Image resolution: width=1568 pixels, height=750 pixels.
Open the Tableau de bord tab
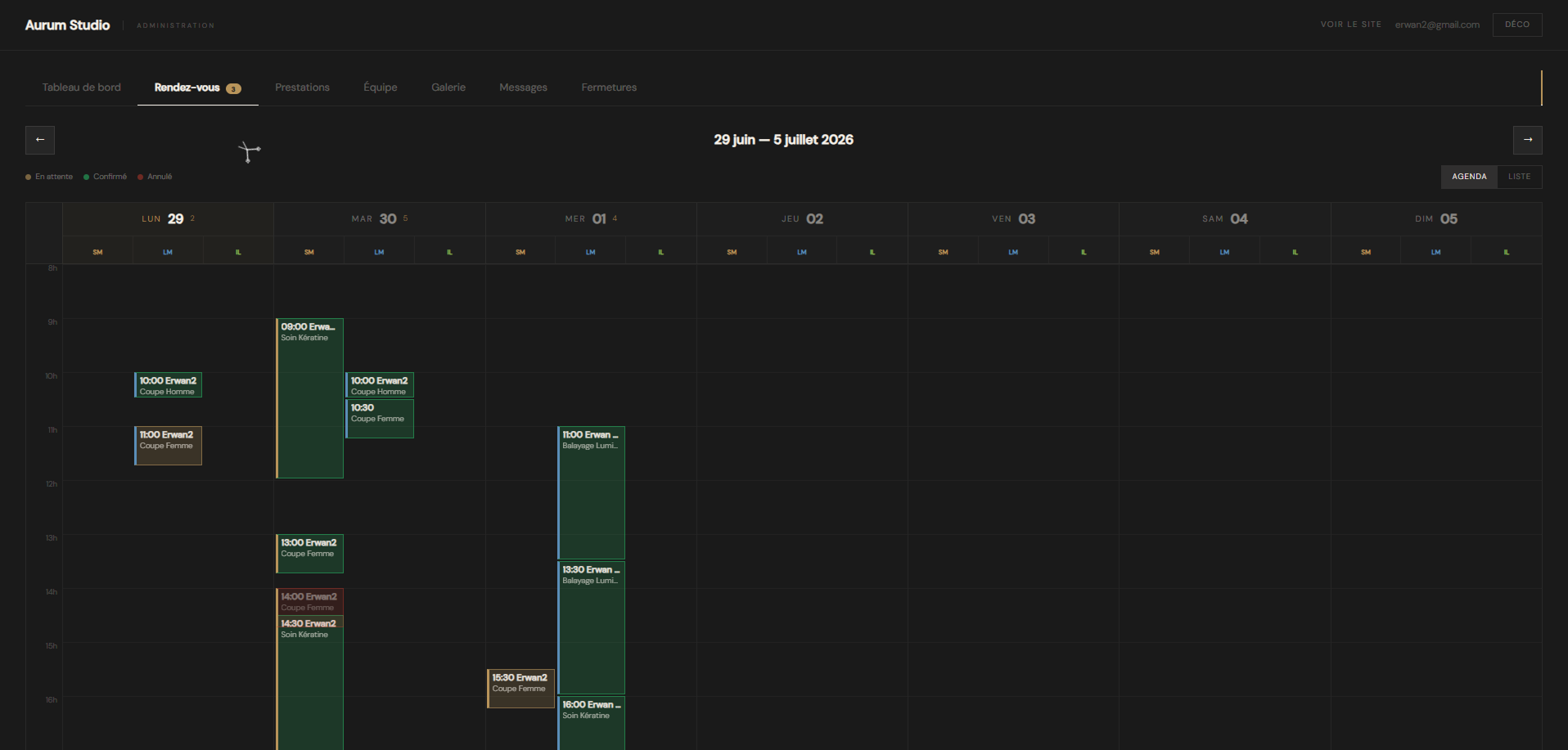point(81,88)
